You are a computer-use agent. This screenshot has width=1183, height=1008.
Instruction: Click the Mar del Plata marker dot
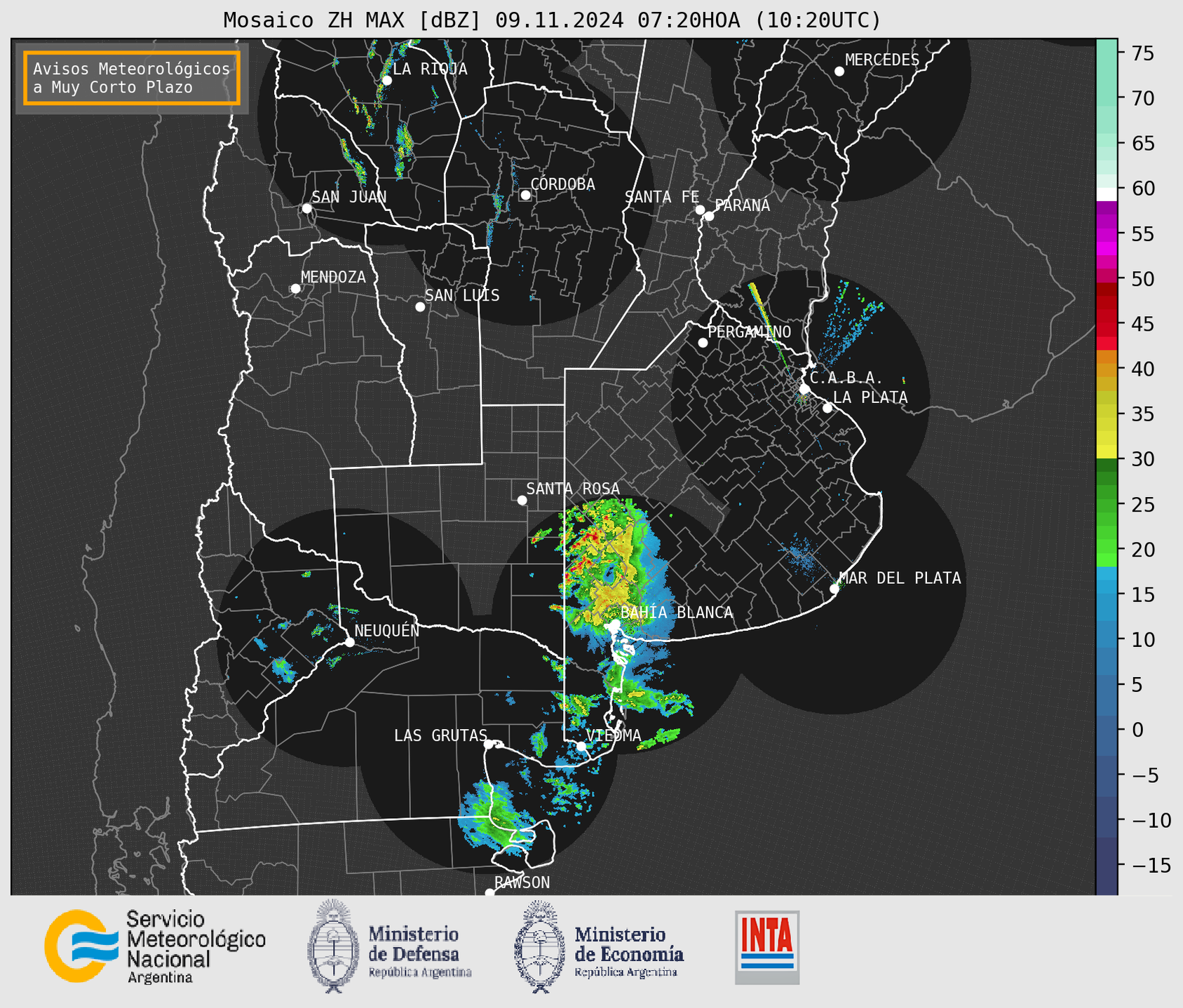(834, 589)
